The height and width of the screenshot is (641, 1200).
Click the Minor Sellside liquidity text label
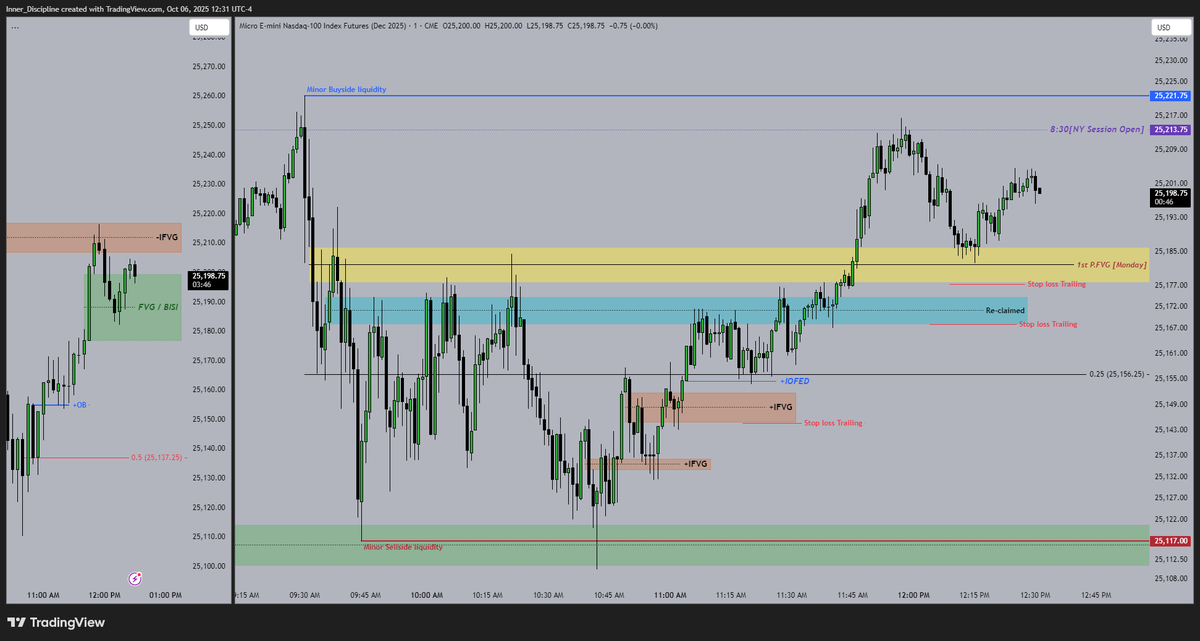403,547
